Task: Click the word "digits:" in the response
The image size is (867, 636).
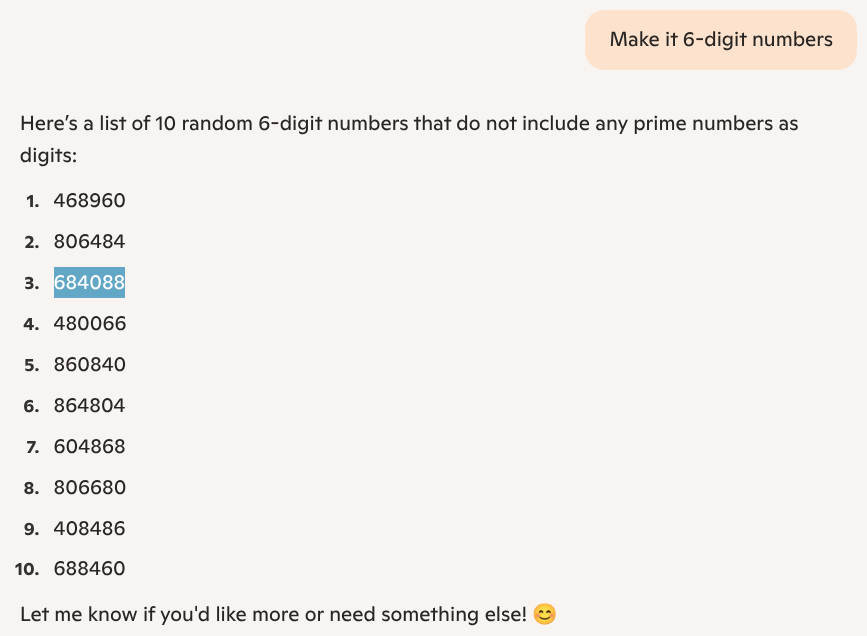Action: point(49,155)
